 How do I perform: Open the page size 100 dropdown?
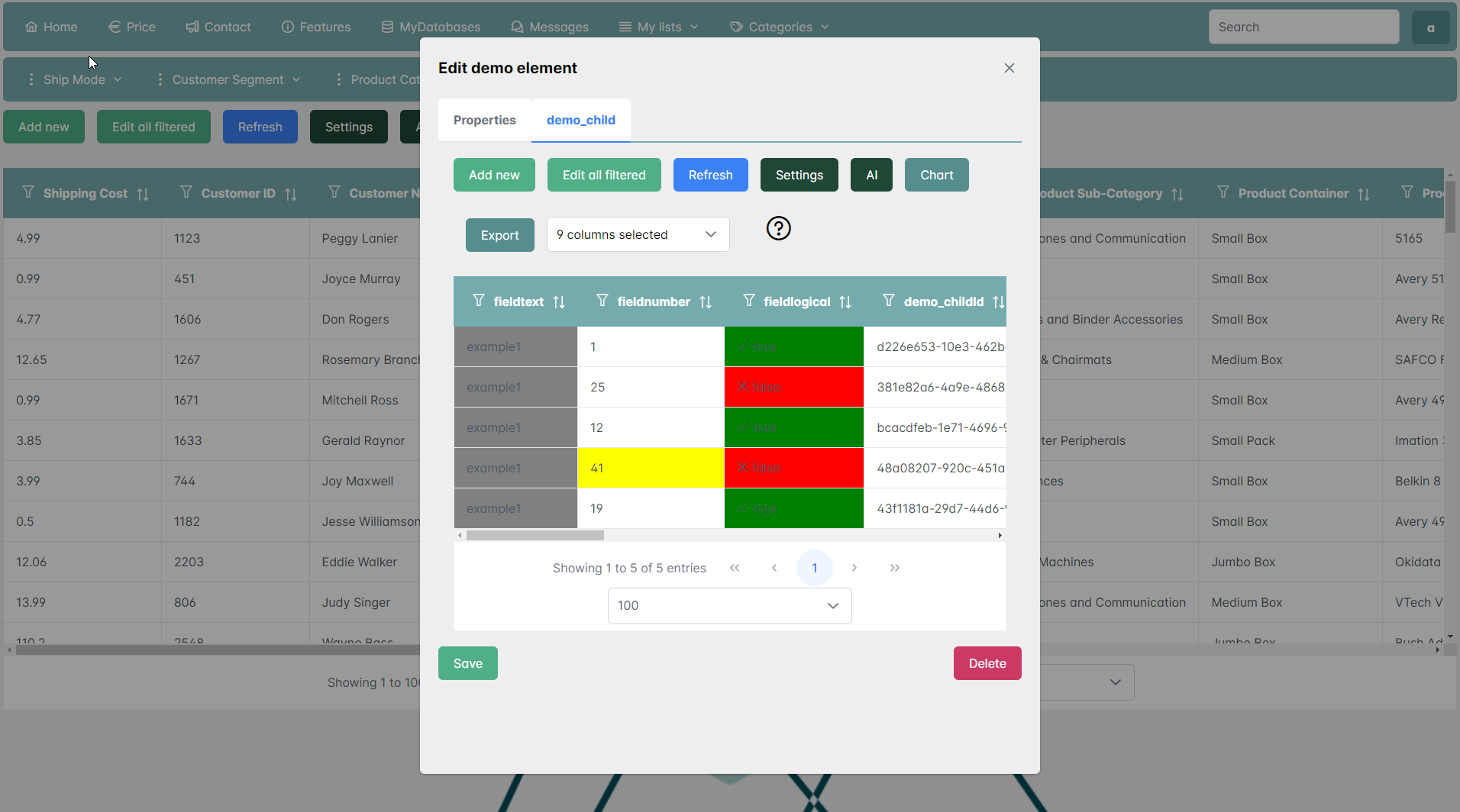point(728,605)
